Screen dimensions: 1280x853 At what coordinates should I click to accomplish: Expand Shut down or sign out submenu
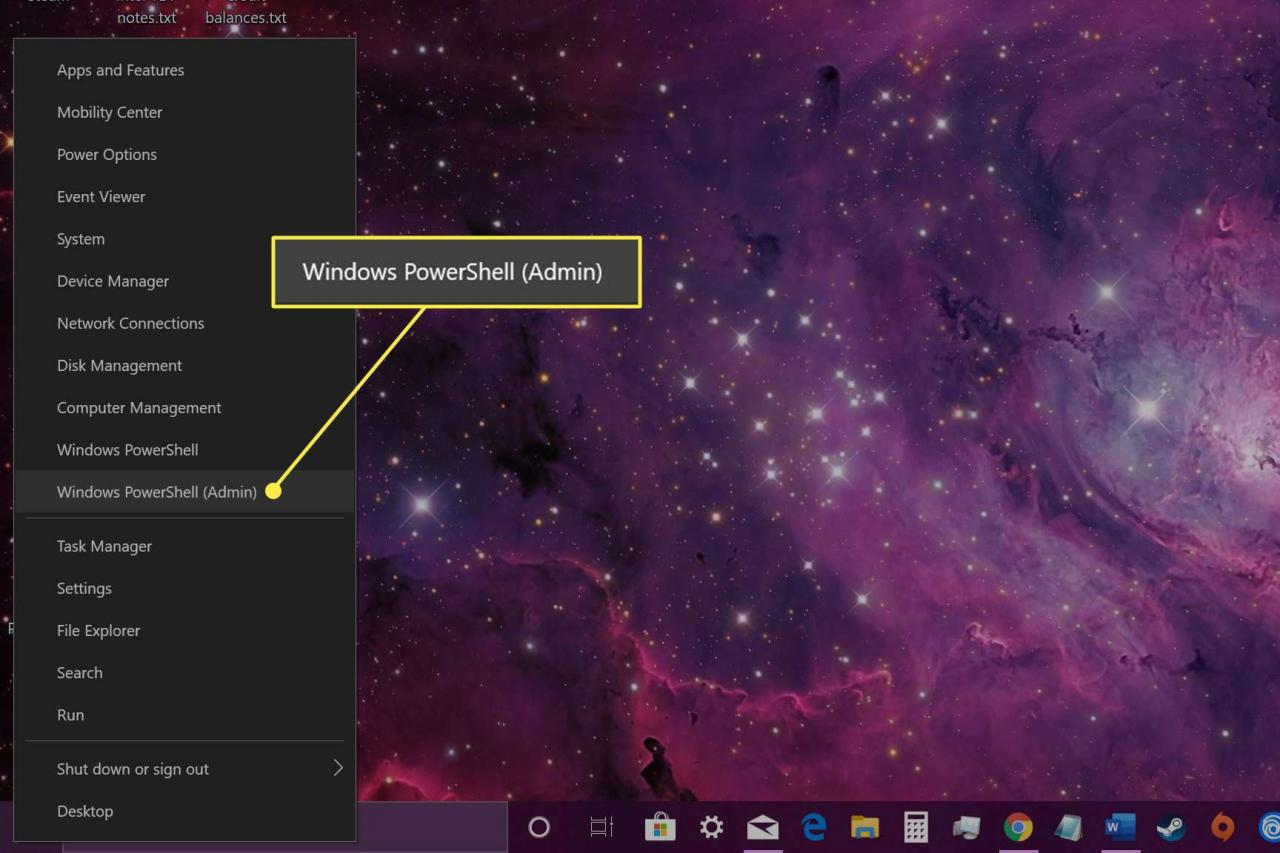(x=185, y=769)
